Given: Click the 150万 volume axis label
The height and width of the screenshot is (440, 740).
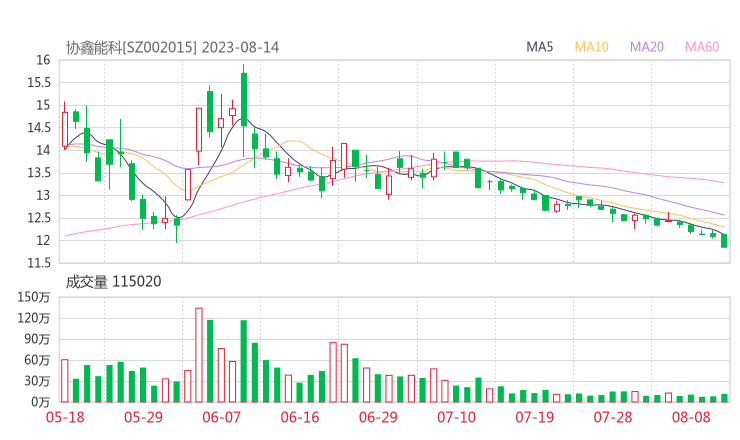Looking at the screenshot, I should coord(34,297).
